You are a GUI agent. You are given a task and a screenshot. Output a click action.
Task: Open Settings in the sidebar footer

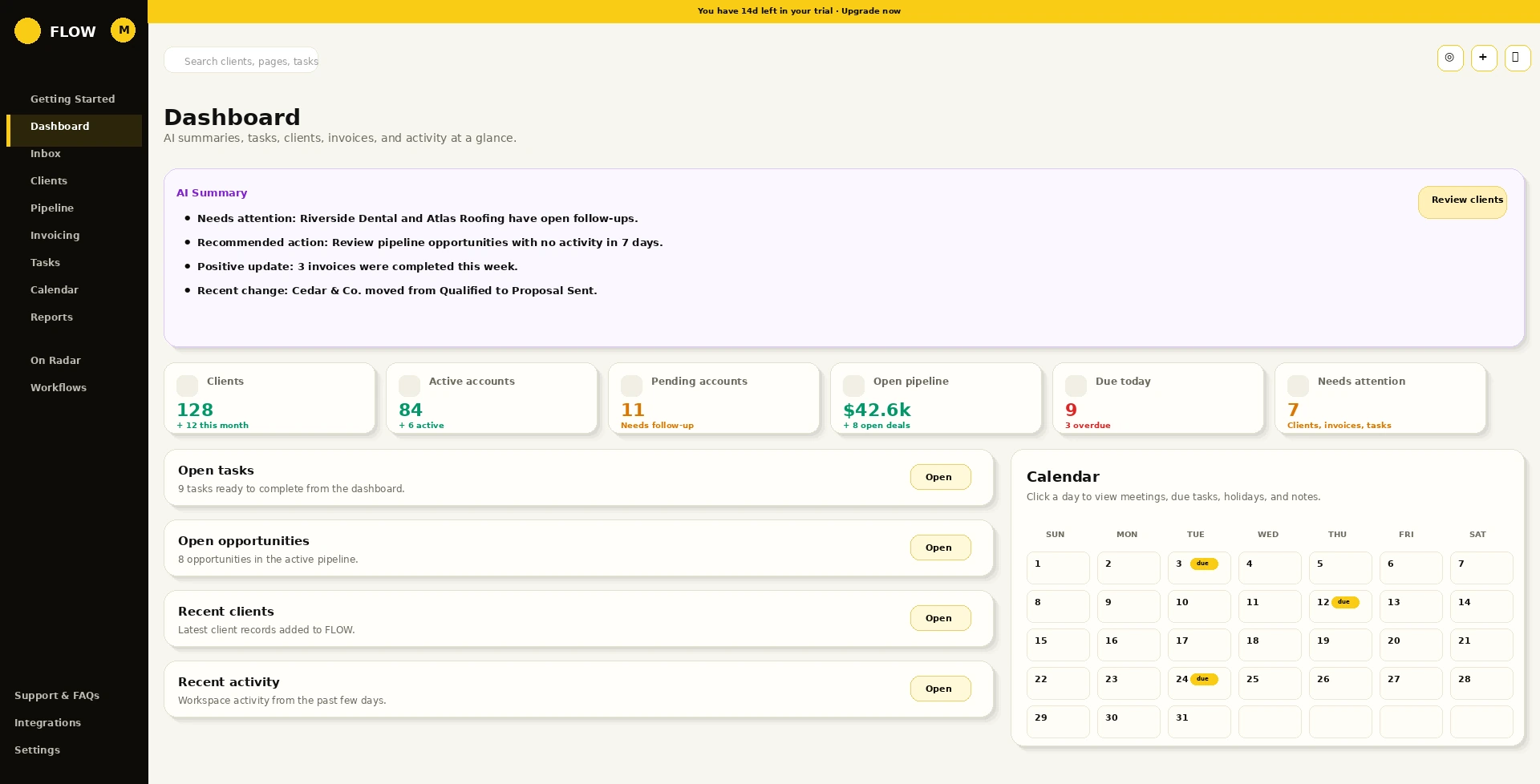click(37, 750)
